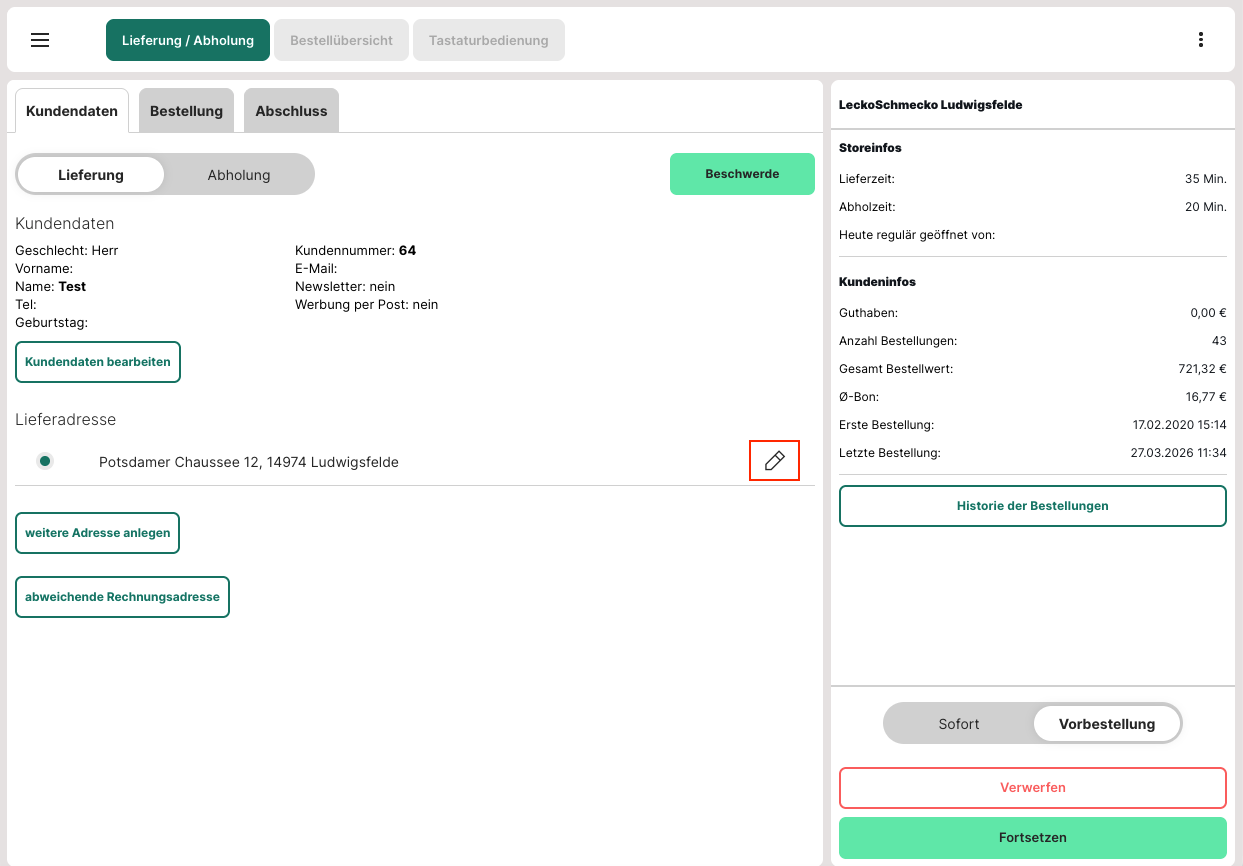
Task: Add another address via weitere Adresse anlegen
Action: point(98,533)
